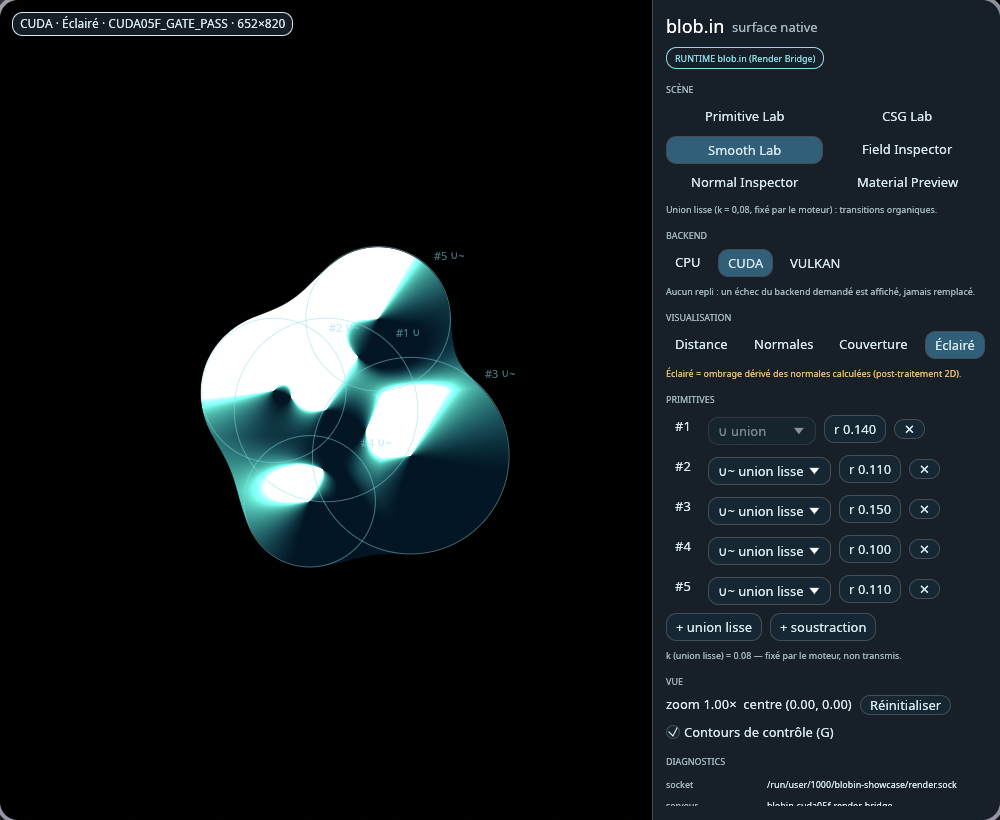Toggle the Contours de contrôle checkbox

[x=673, y=732]
